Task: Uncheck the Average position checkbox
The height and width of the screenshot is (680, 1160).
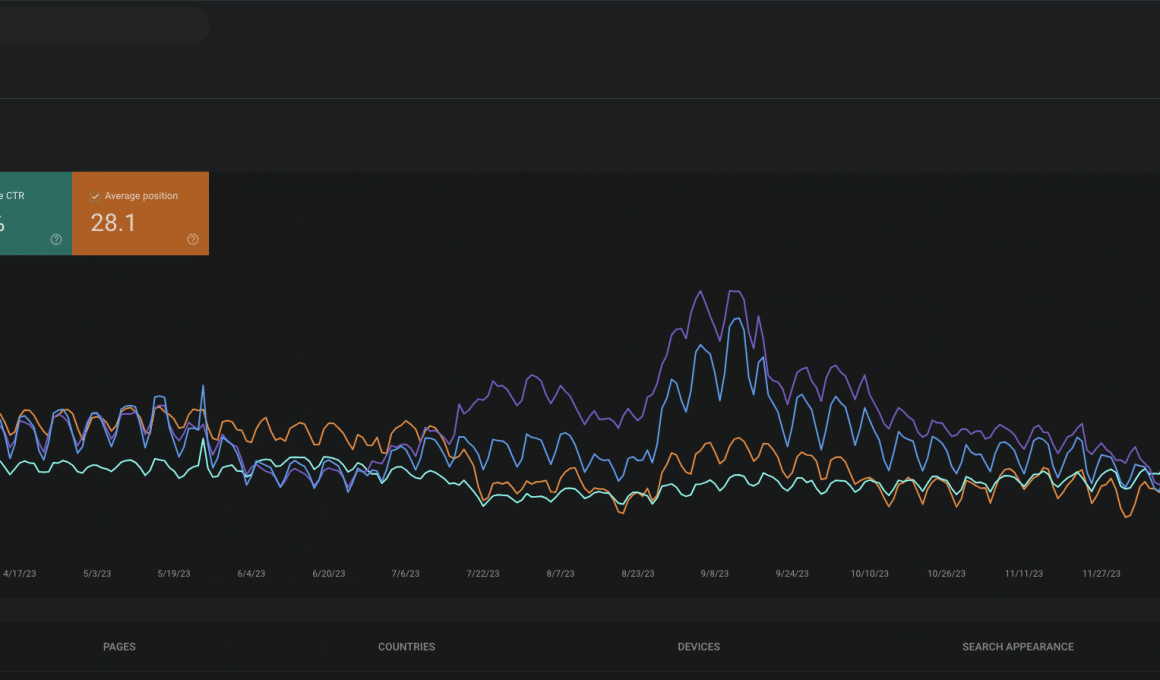Action: click(x=95, y=196)
